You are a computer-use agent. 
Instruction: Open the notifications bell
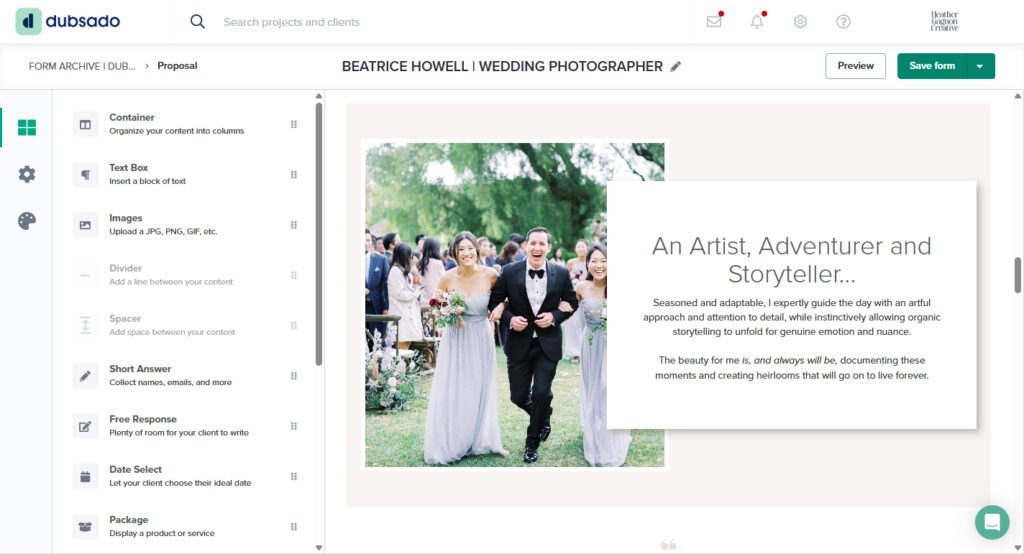(757, 21)
